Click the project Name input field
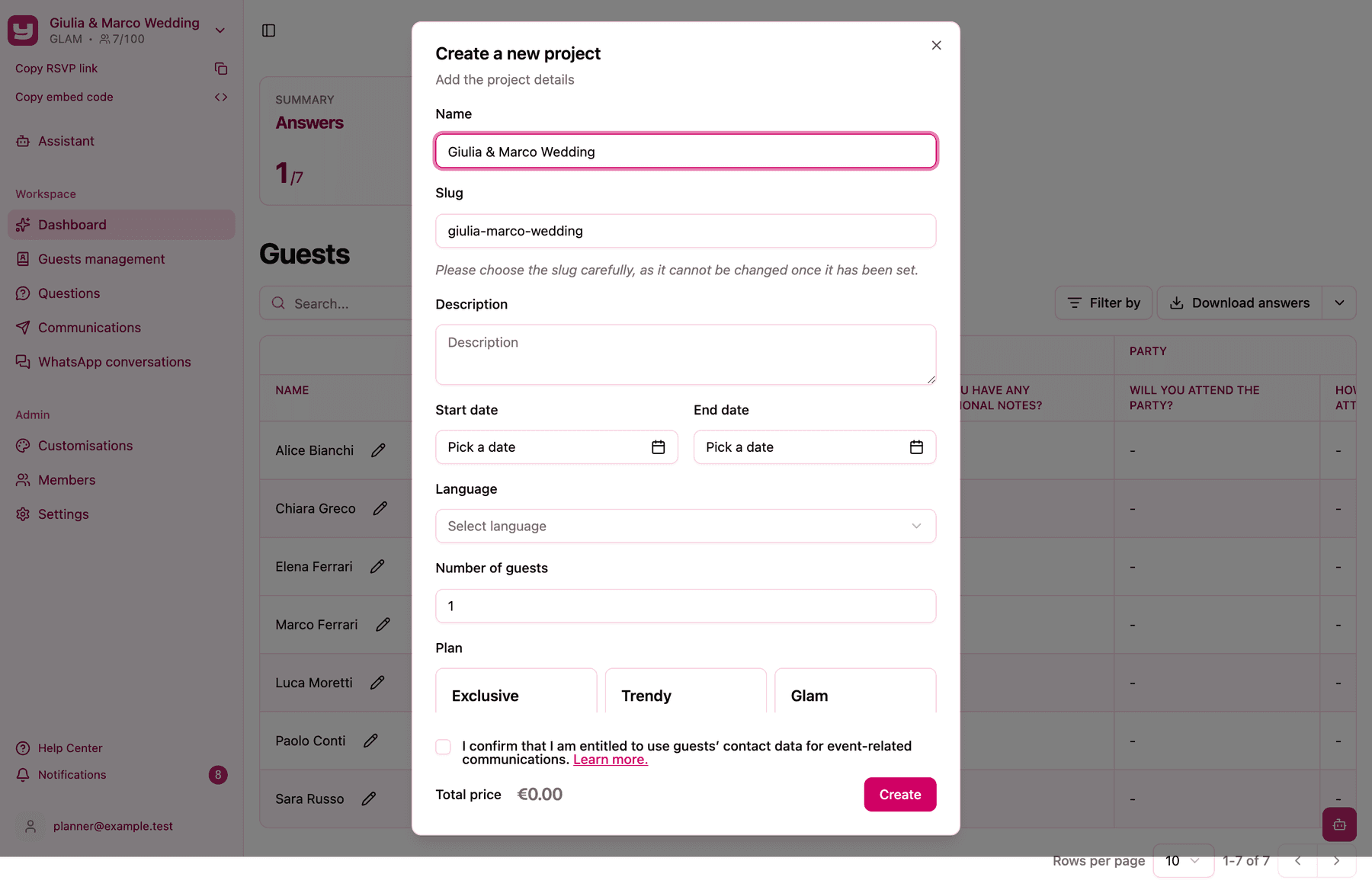1372x893 pixels. tap(685, 152)
